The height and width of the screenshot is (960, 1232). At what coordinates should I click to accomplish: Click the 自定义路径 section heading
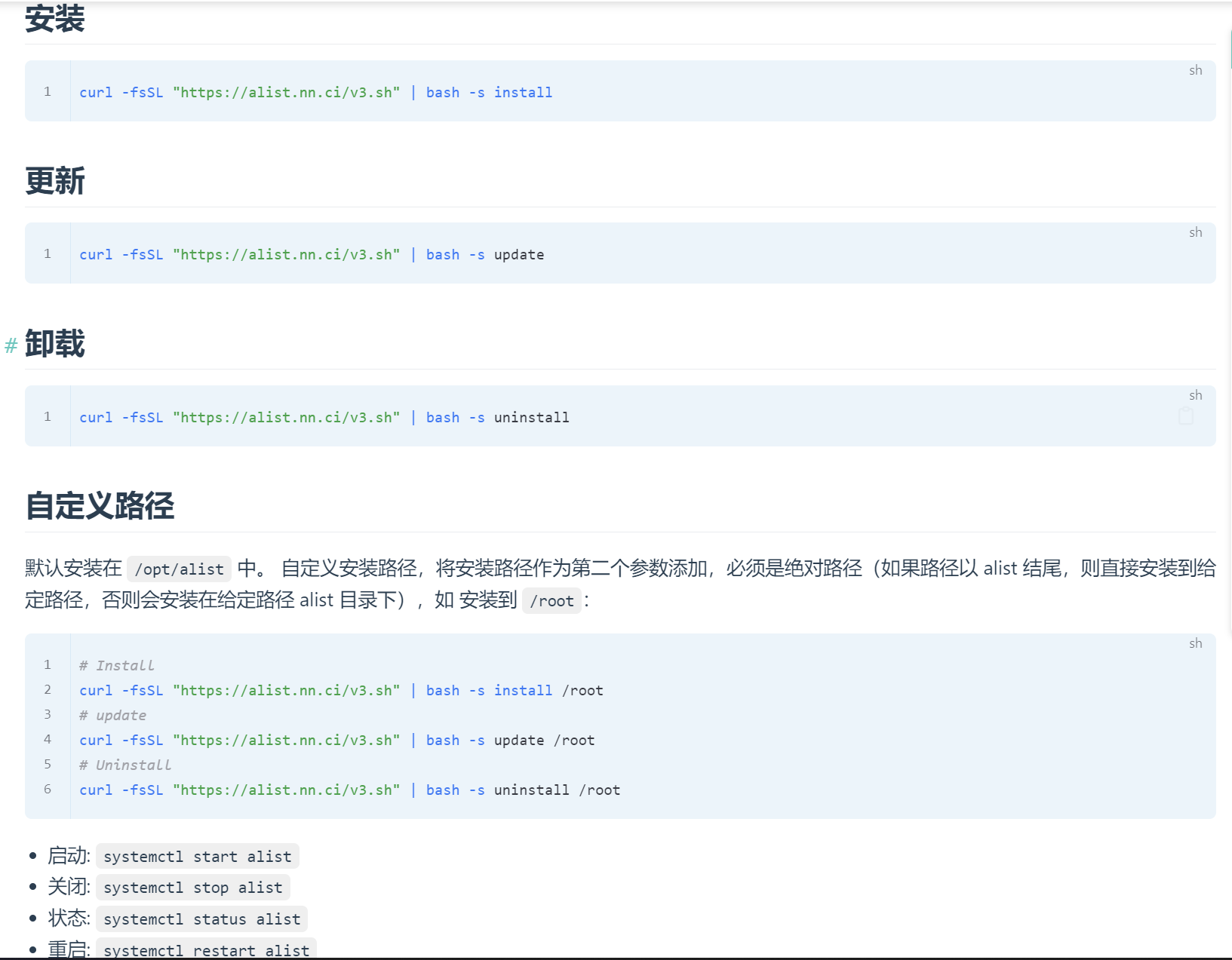point(100,506)
